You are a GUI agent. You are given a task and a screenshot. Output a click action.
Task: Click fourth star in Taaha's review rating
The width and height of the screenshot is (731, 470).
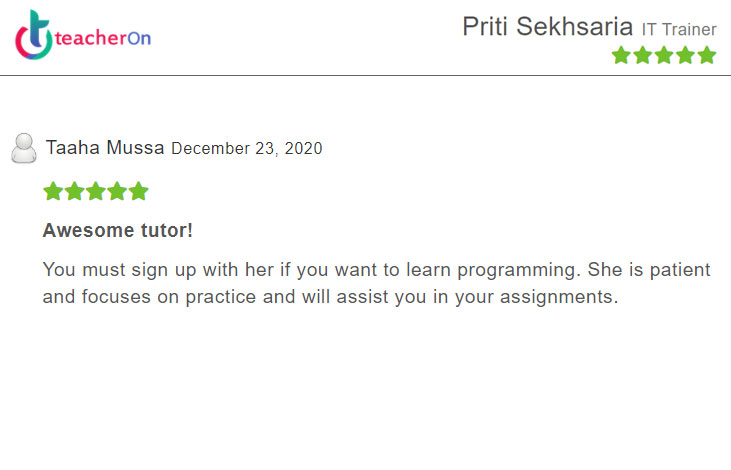coord(117,191)
